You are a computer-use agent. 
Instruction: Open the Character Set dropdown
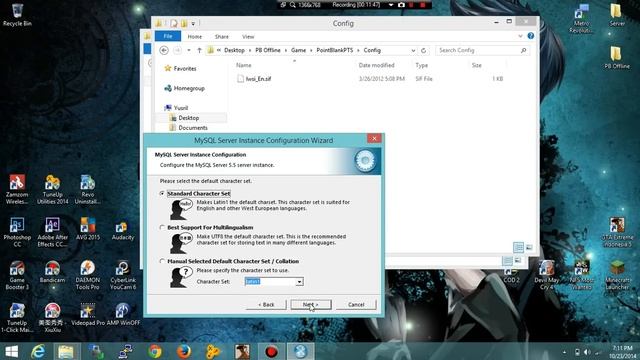300,282
